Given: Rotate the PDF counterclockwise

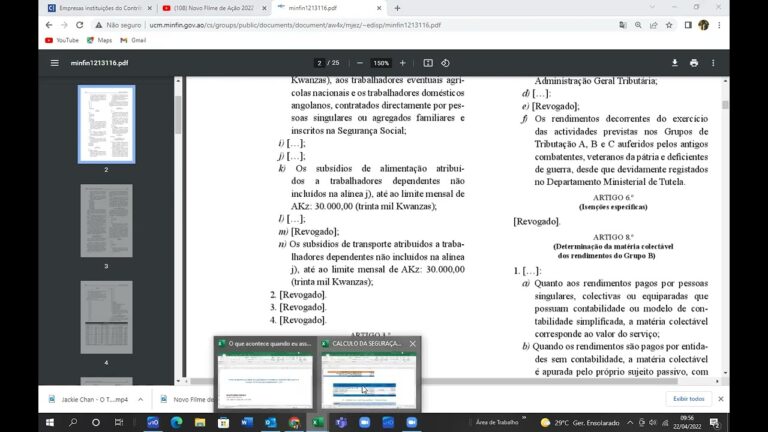Looking at the screenshot, I should [445, 63].
